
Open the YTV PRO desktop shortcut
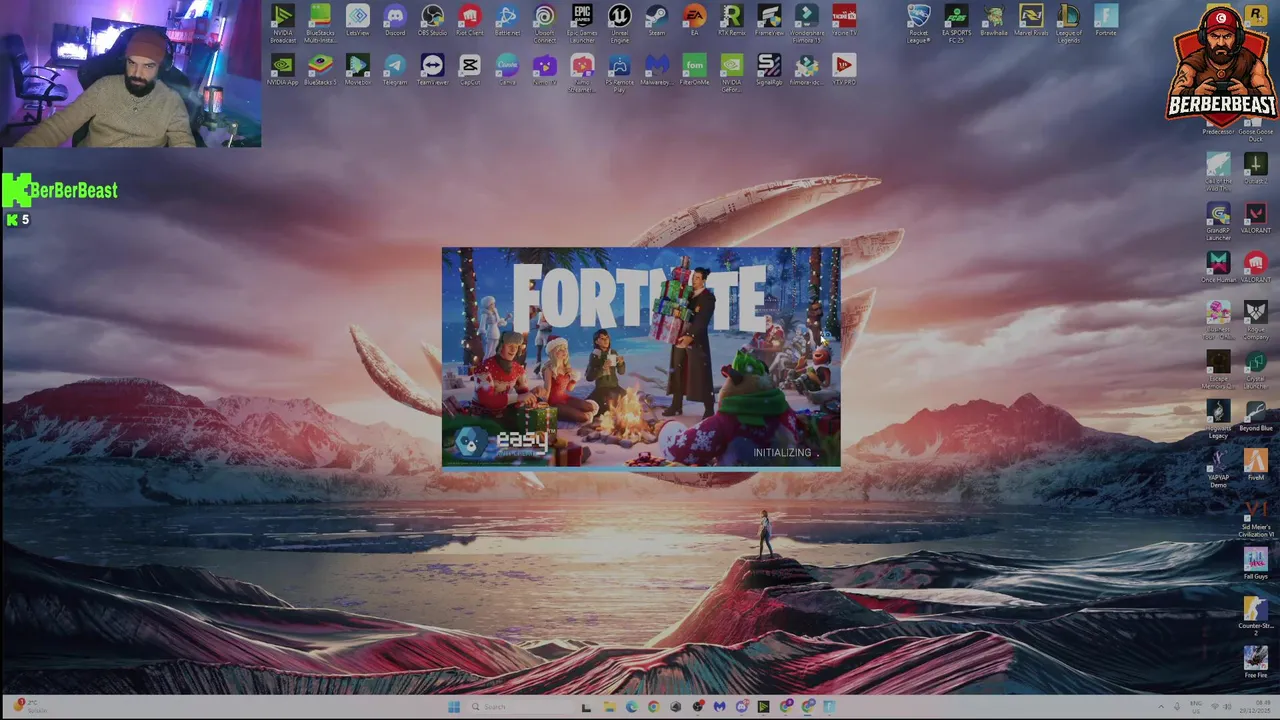pyautogui.click(x=844, y=70)
